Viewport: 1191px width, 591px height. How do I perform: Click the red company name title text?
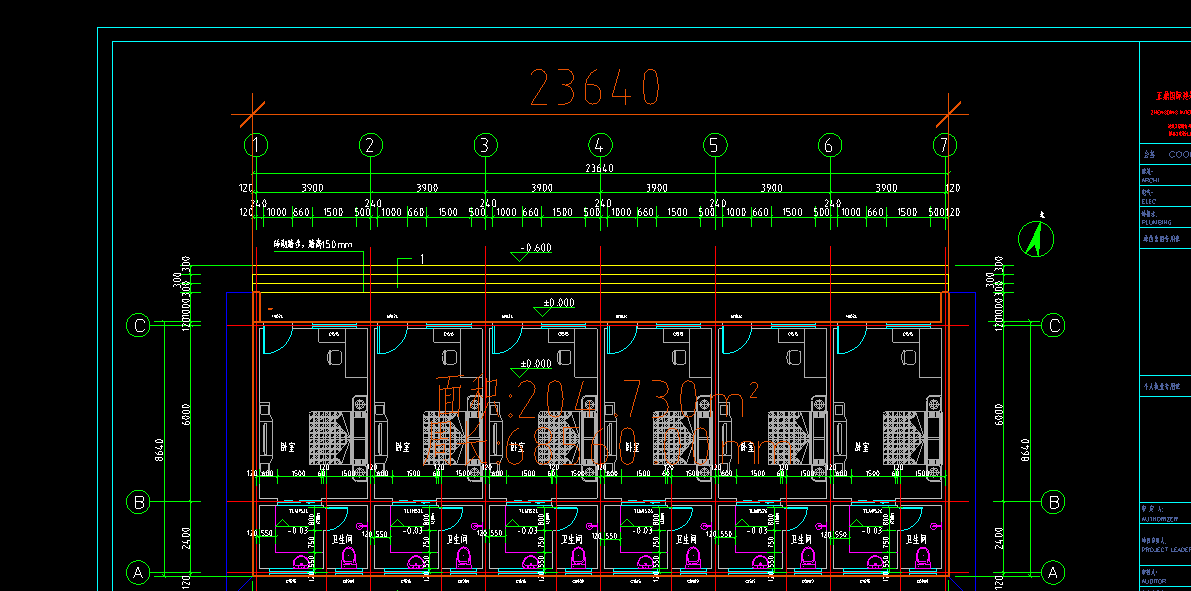click(1174, 97)
